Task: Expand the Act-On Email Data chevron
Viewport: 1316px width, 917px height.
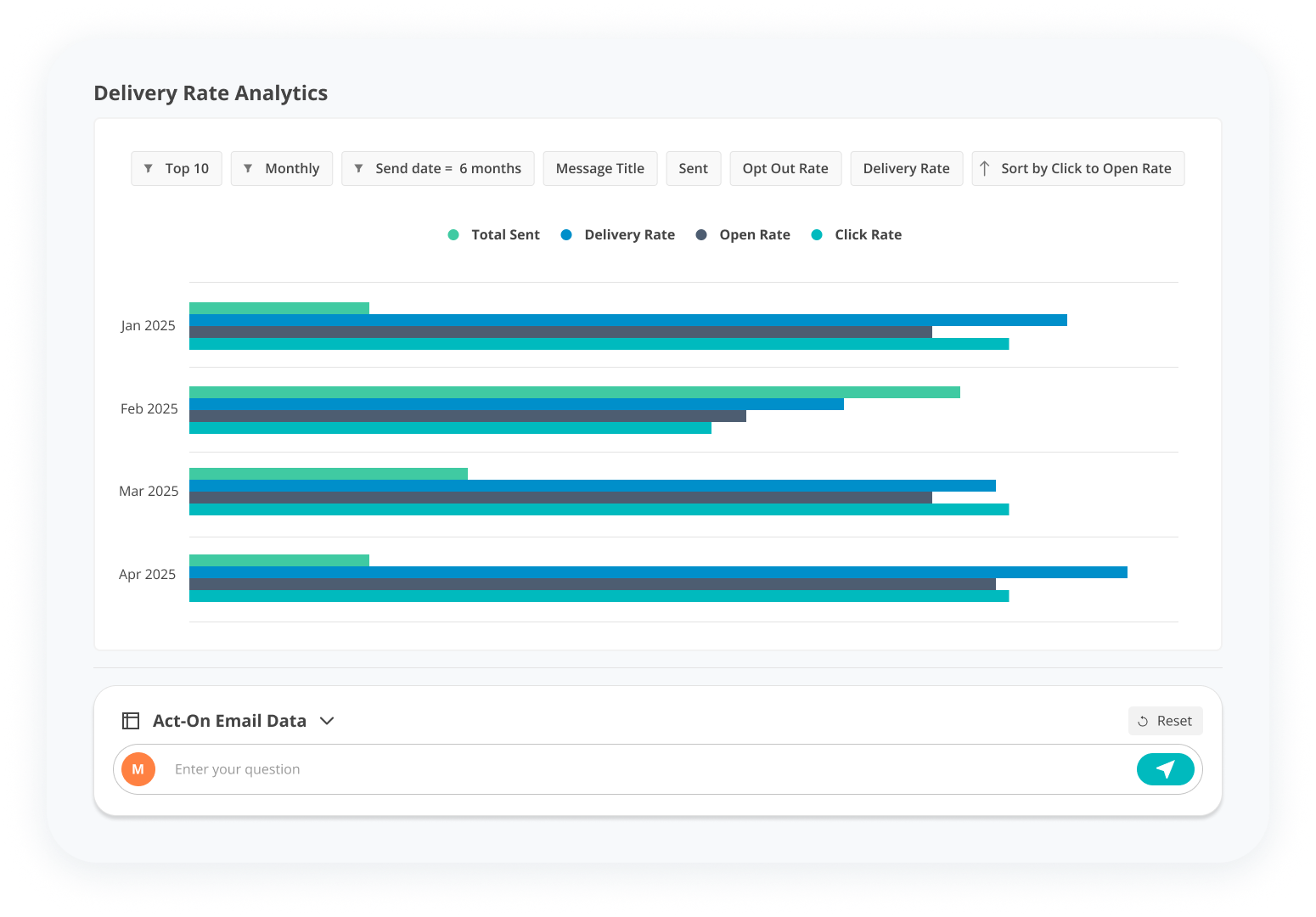Action: pos(327,721)
